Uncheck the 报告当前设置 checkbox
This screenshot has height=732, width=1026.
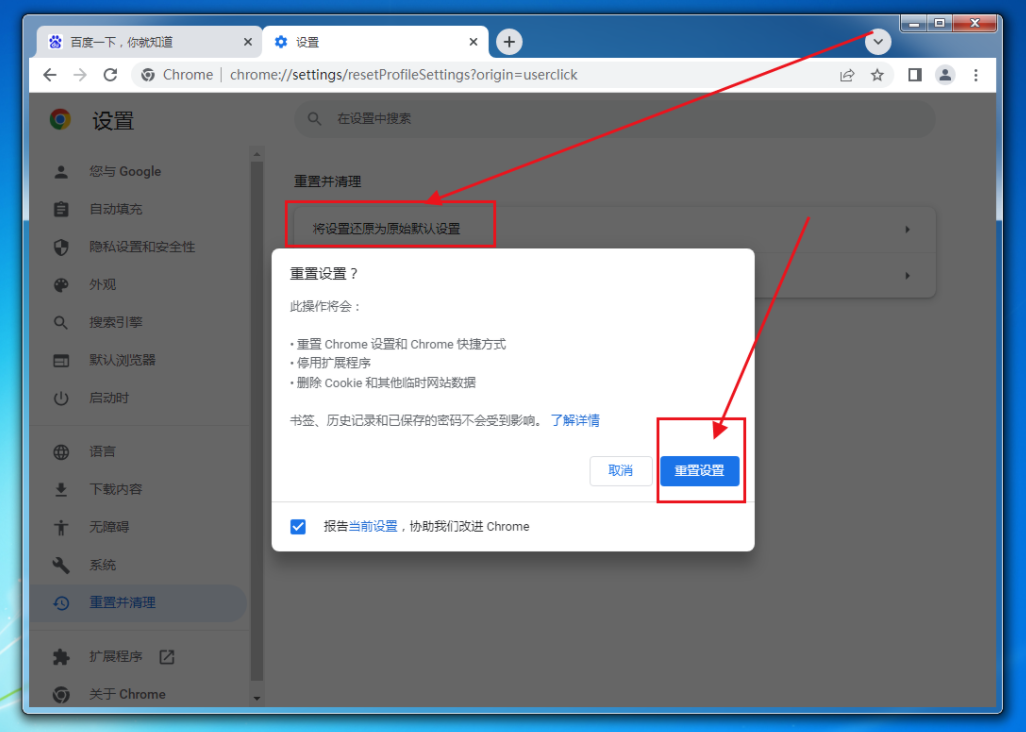[x=298, y=526]
